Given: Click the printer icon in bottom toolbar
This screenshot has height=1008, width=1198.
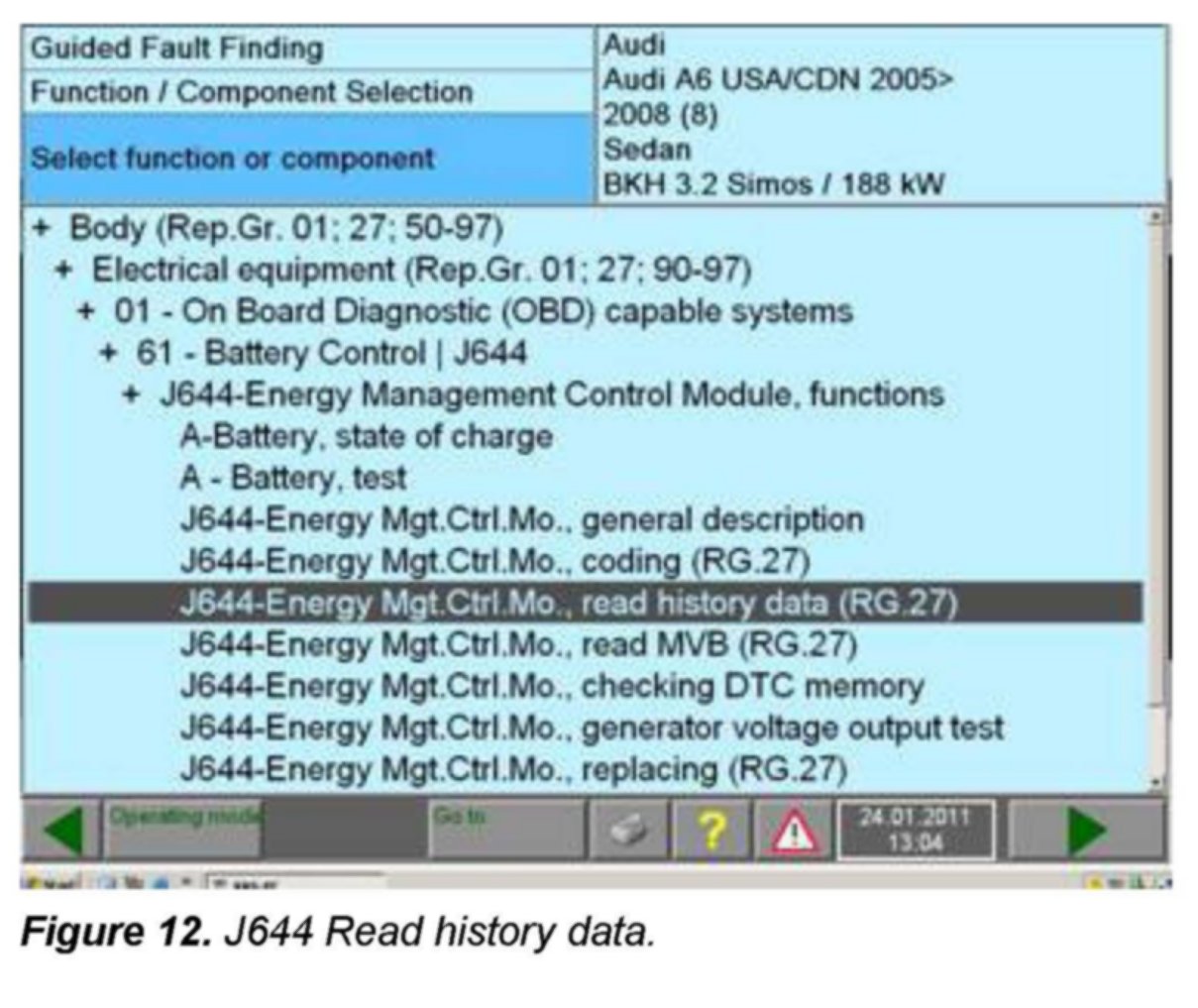Looking at the screenshot, I should (629, 829).
